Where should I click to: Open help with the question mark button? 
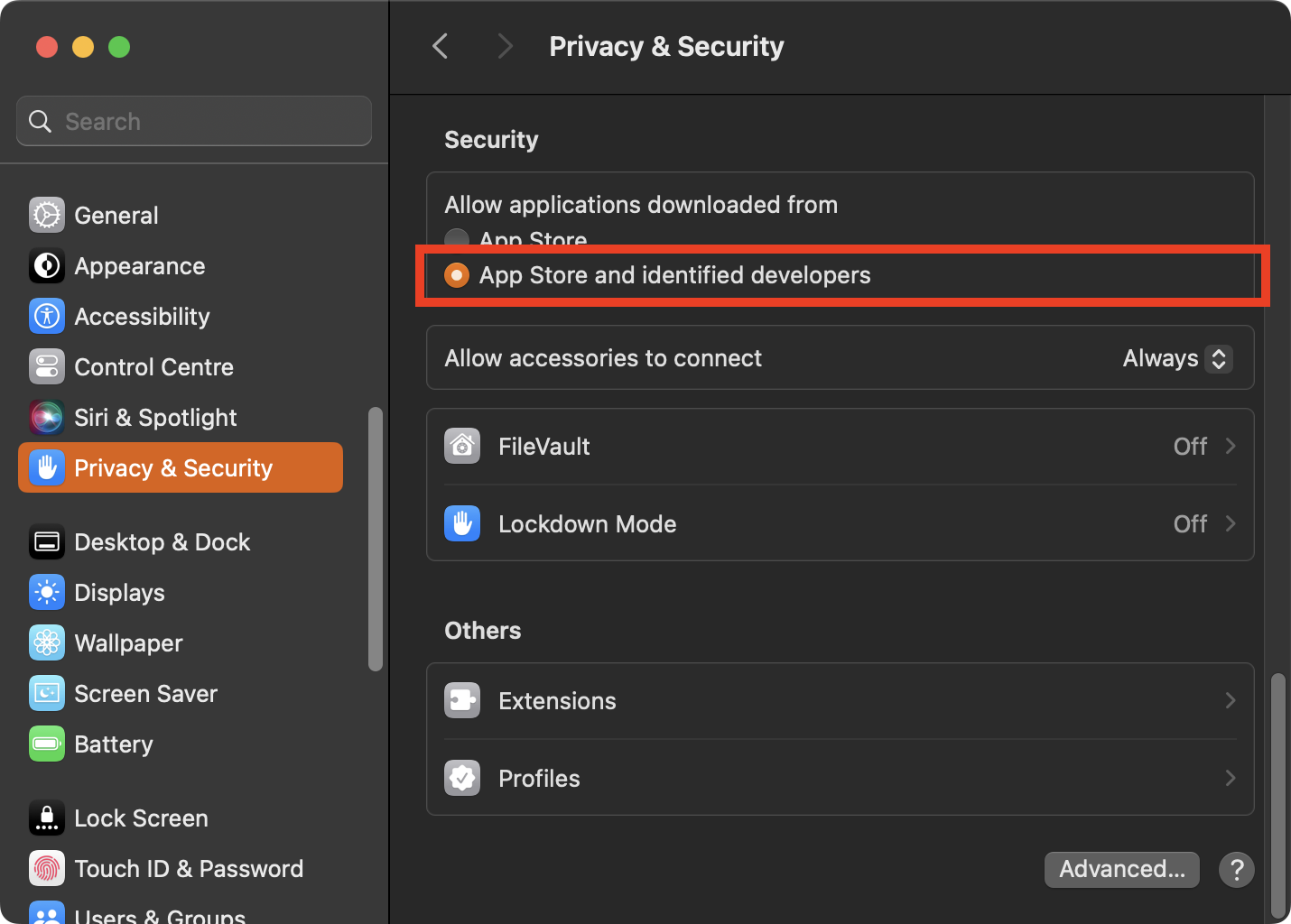pos(1237,870)
